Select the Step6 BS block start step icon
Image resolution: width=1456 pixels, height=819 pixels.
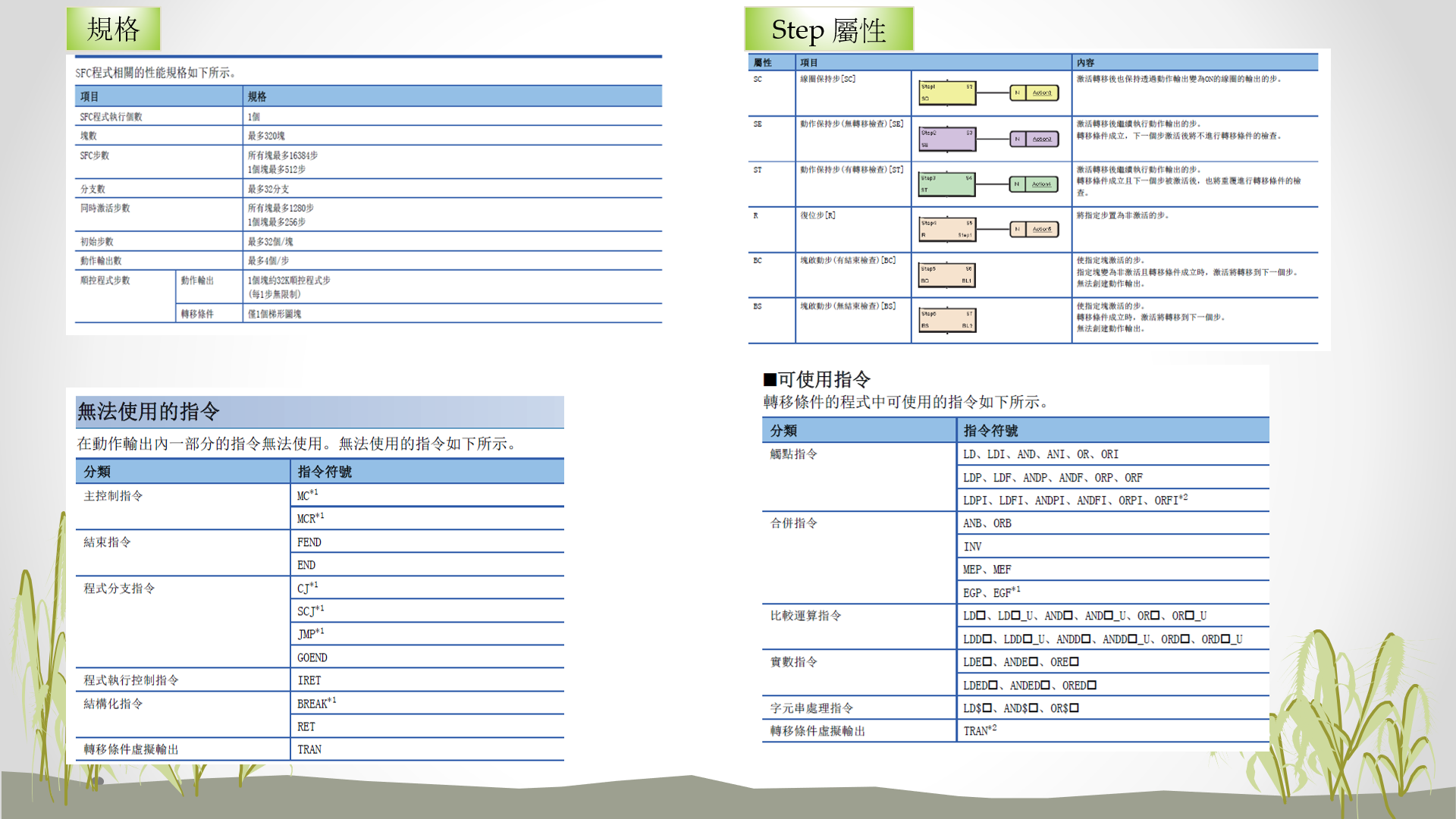coord(946,319)
